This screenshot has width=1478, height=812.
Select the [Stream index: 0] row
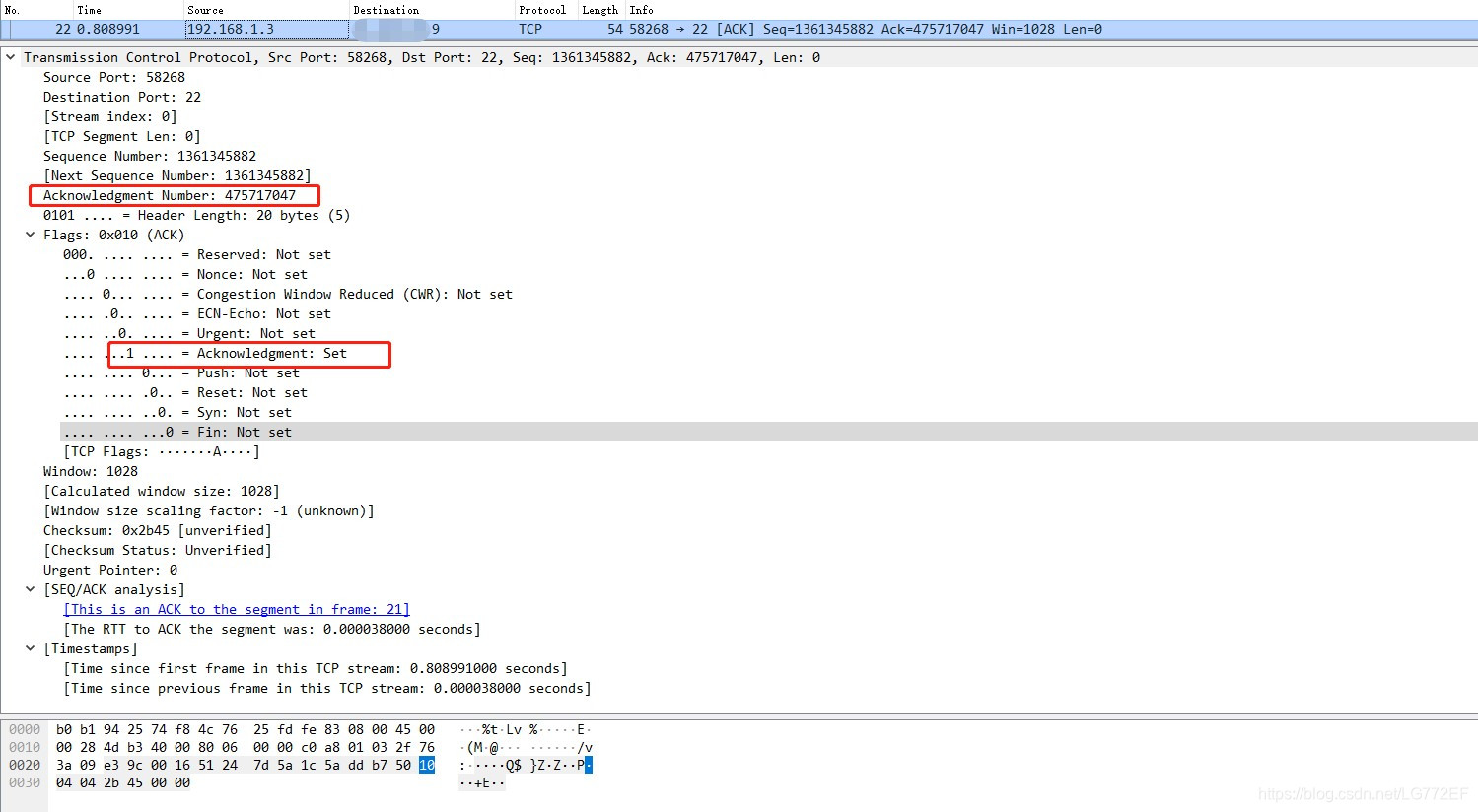[110, 116]
